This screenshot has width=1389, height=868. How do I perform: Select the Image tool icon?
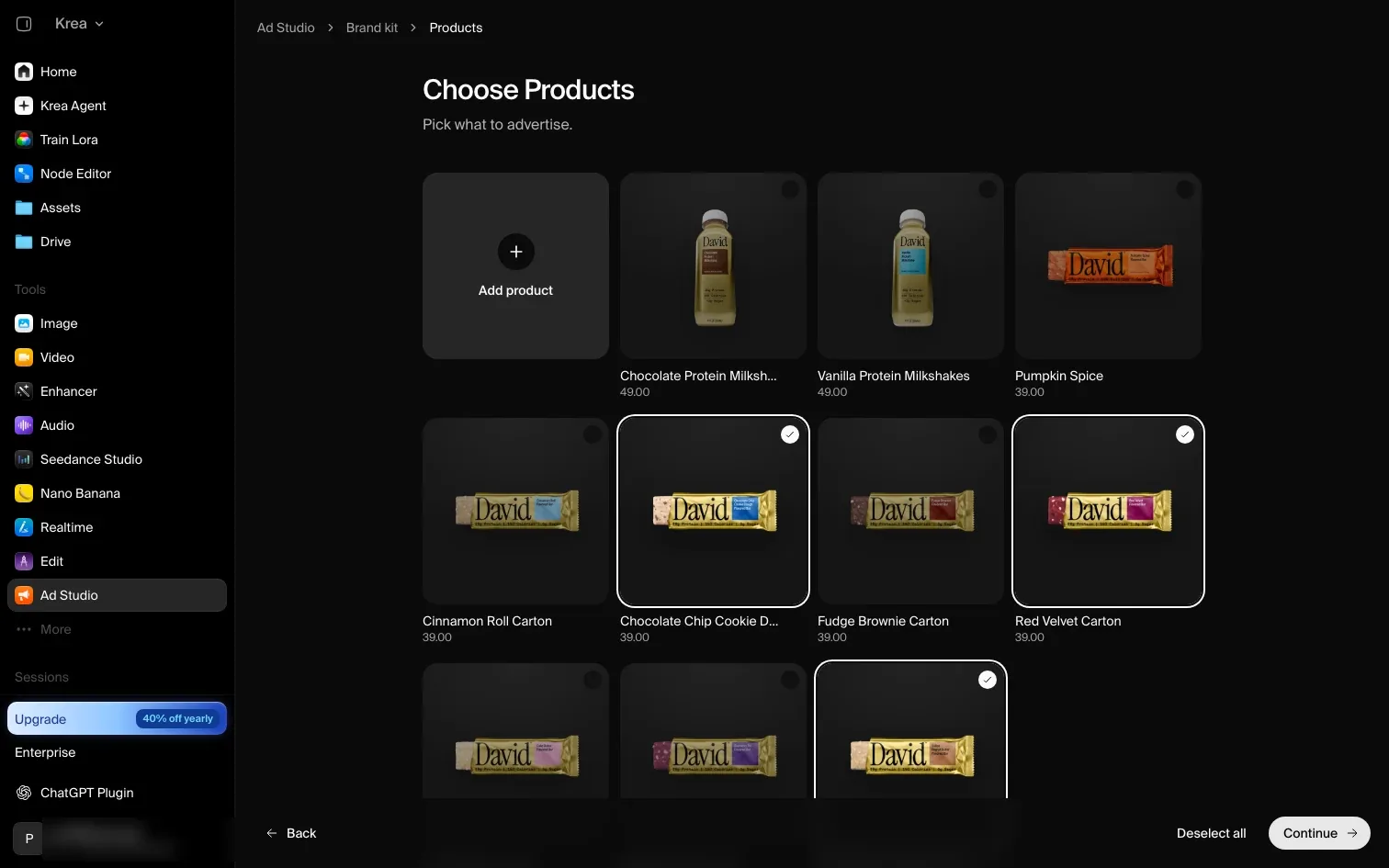pyautogui.click(x=24, y=323)
